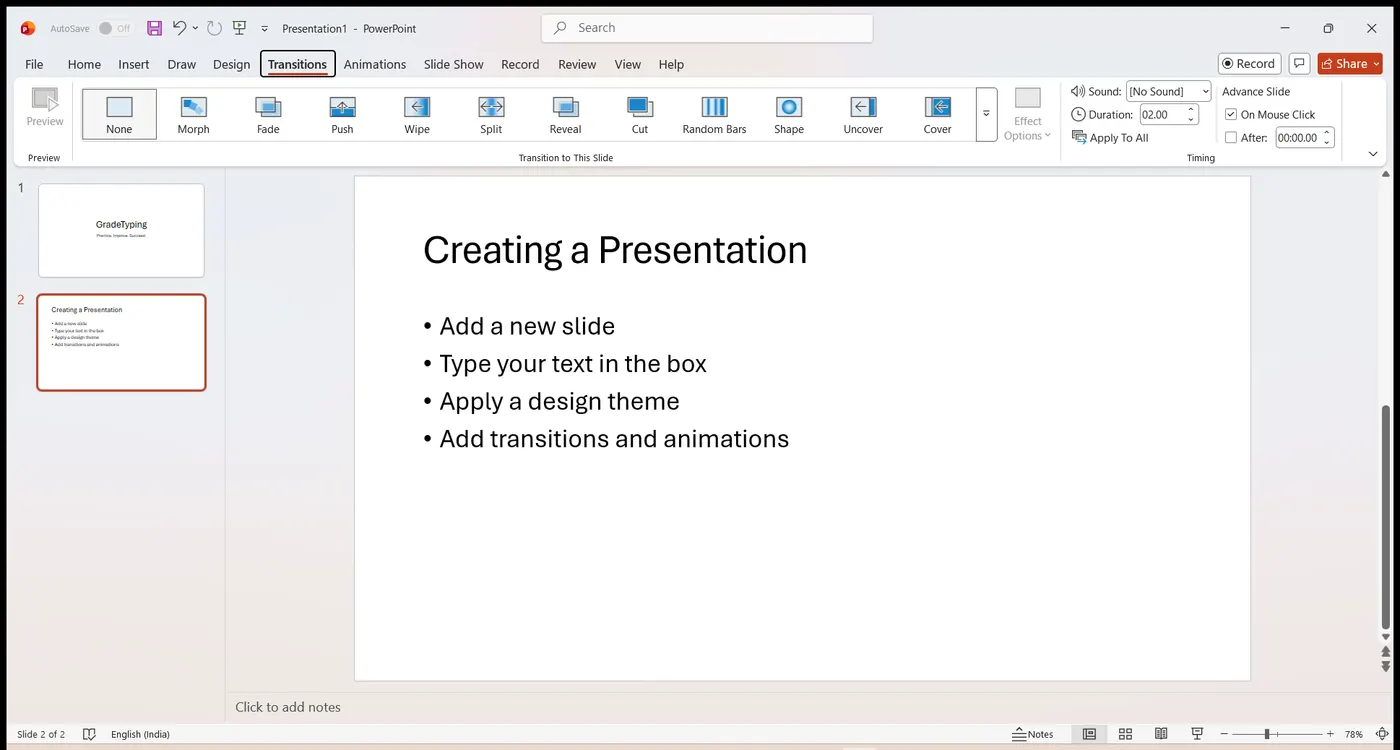Expand the transitions gallery
The width and height of the screenshot is (1400, 750).
pyautogui.click(x=986, y=114)
